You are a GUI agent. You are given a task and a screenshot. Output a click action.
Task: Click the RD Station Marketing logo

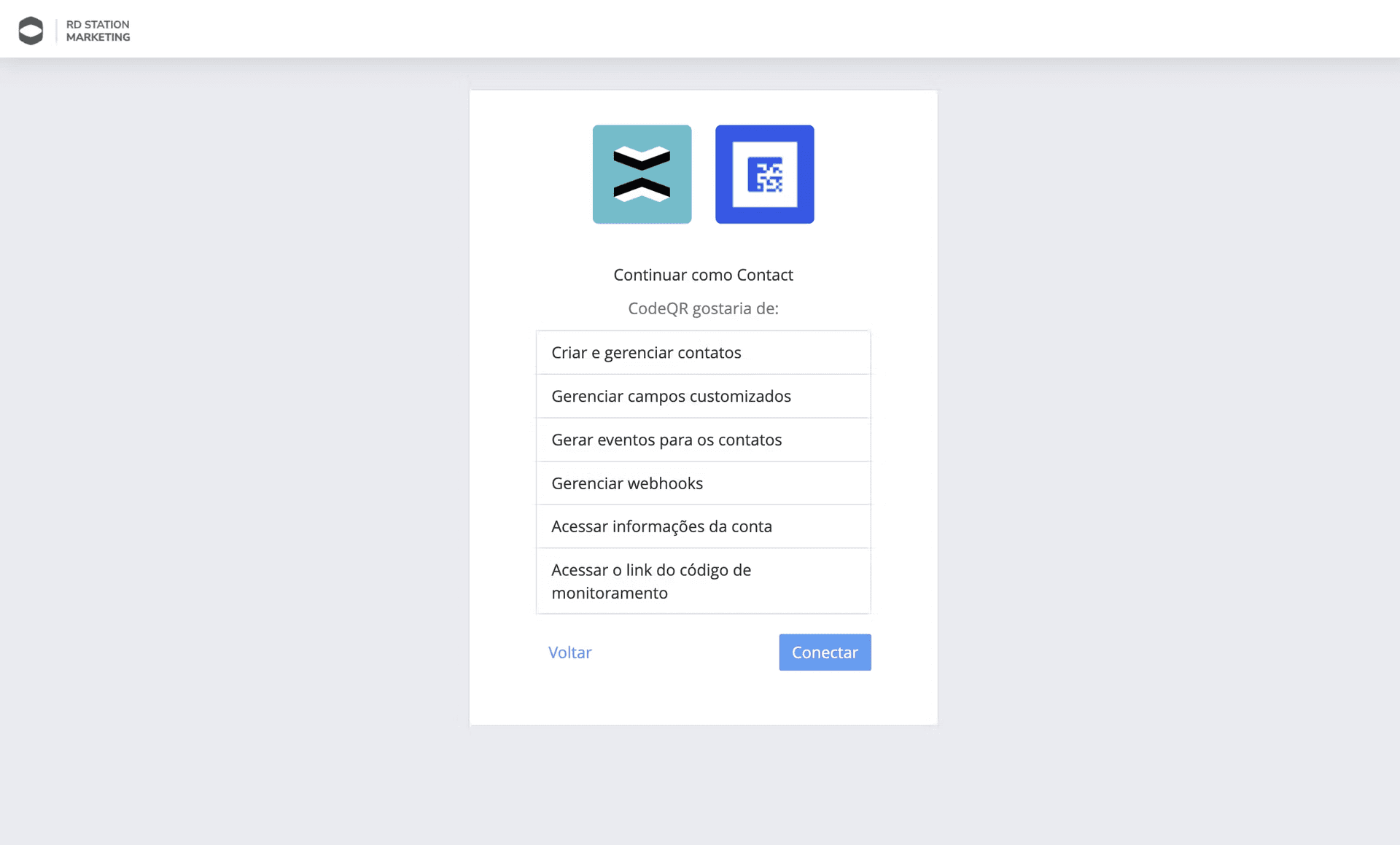[73, 29]
